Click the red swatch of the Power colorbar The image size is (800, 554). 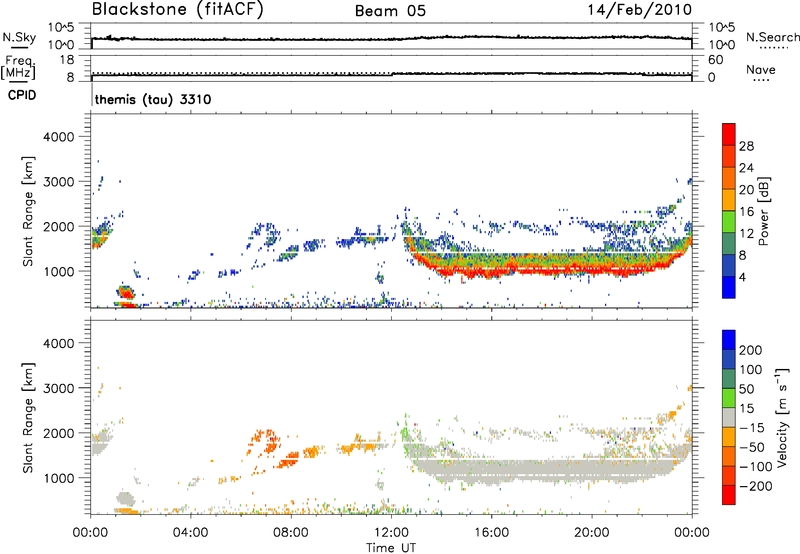[729, 134]
